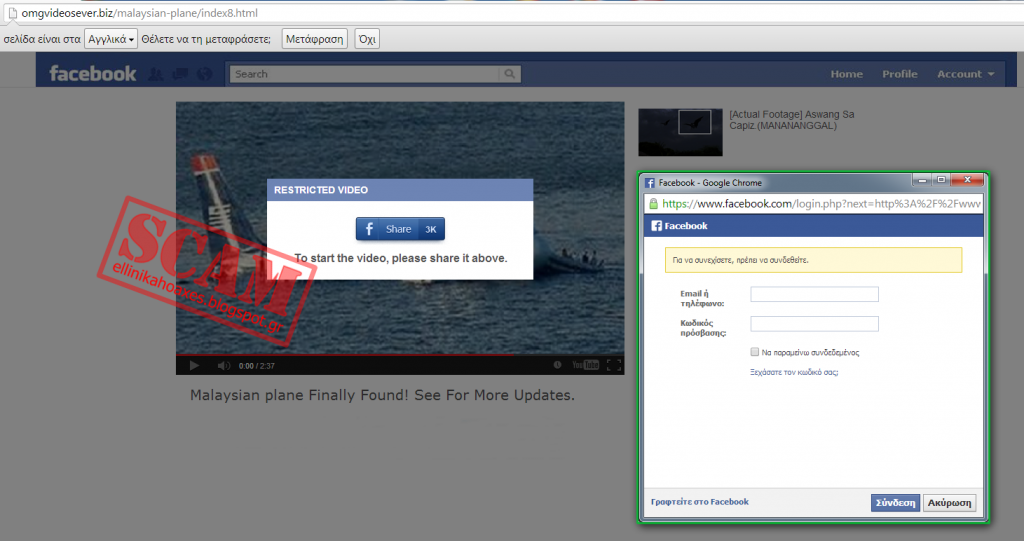Expand the Account dropdown menu
The image size is (1024, 541).
965,74
